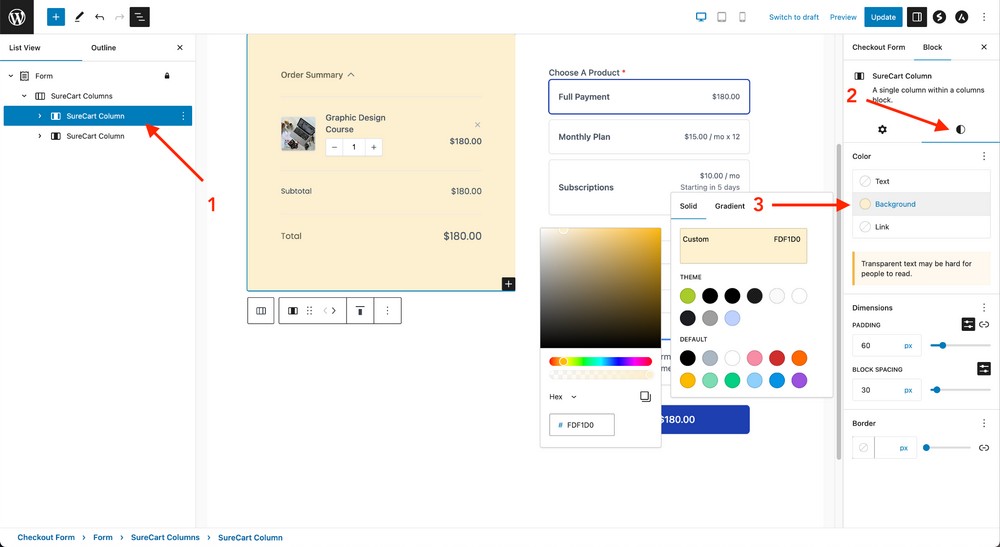The height and width of the screenshot is (547, 1000).
Task: Open the SureCart lightning icon
Action: (x=939, y=17)
